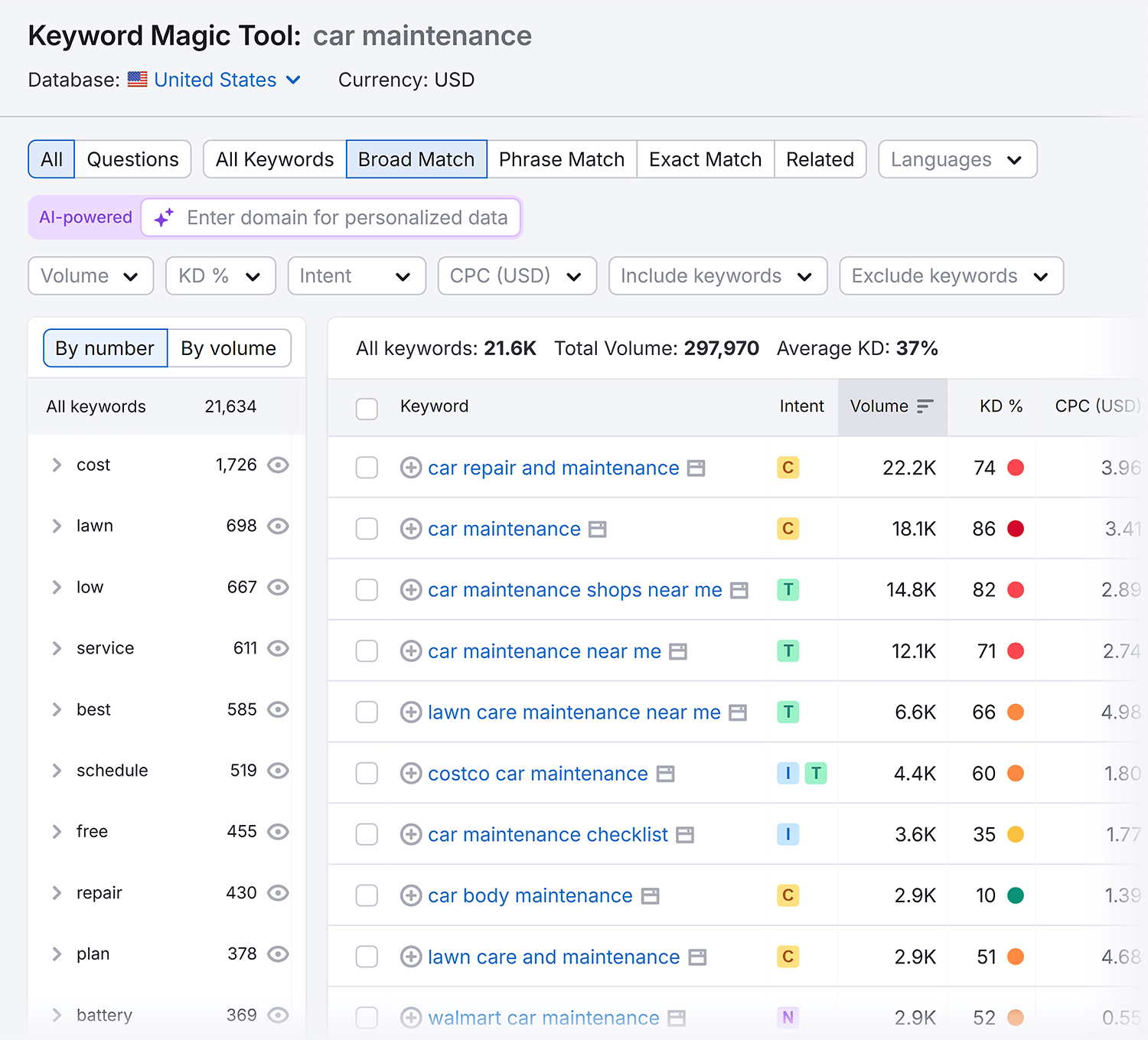1148x1040 pixels.
Task: Switch to the Related tab
Action: (x=820, y=159)
